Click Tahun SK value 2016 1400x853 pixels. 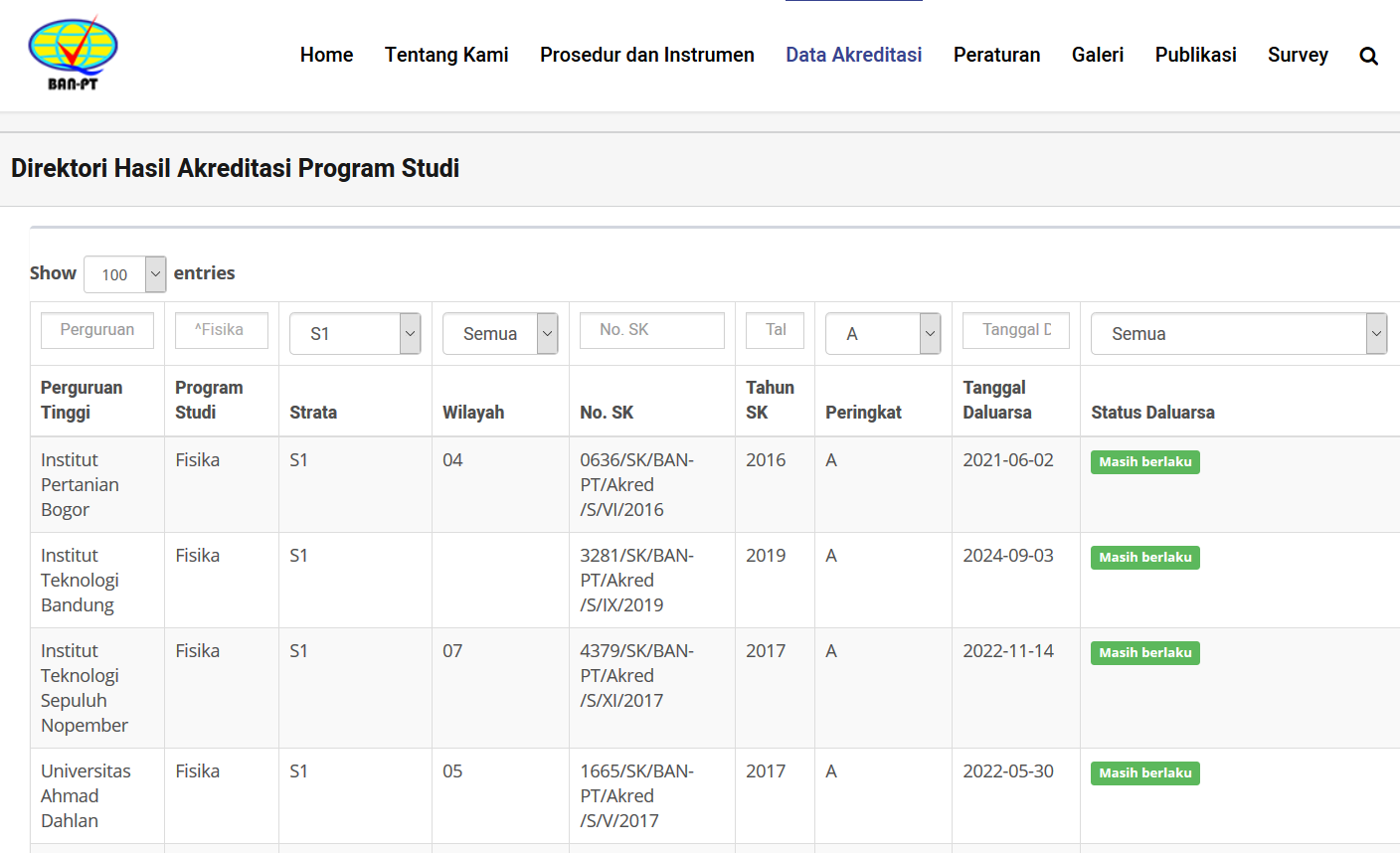tap(766, 460)
